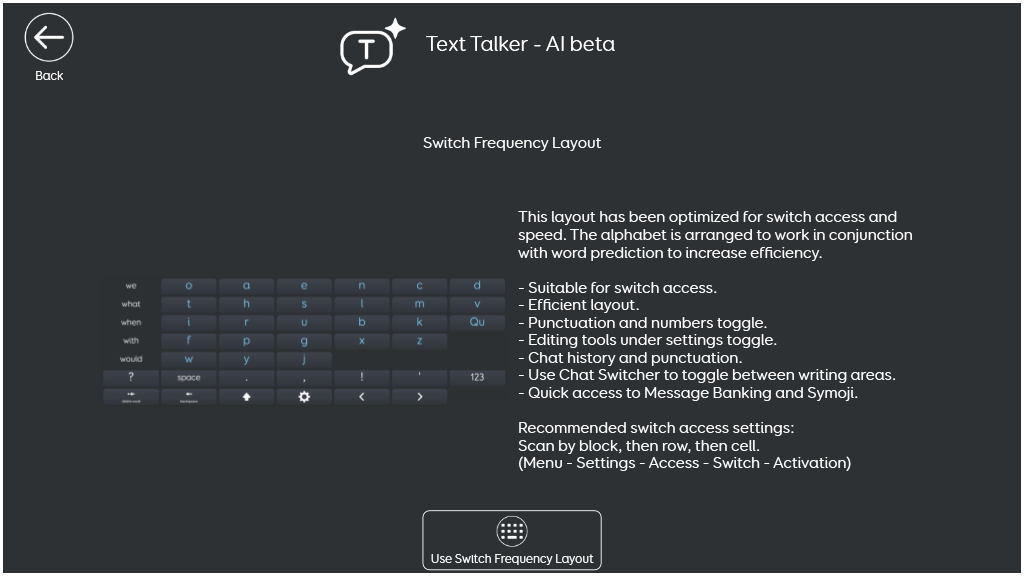The width and height of the screenshot is (1024, 576).
Task: Go back using the Back arrow
Action: point(49,39)
